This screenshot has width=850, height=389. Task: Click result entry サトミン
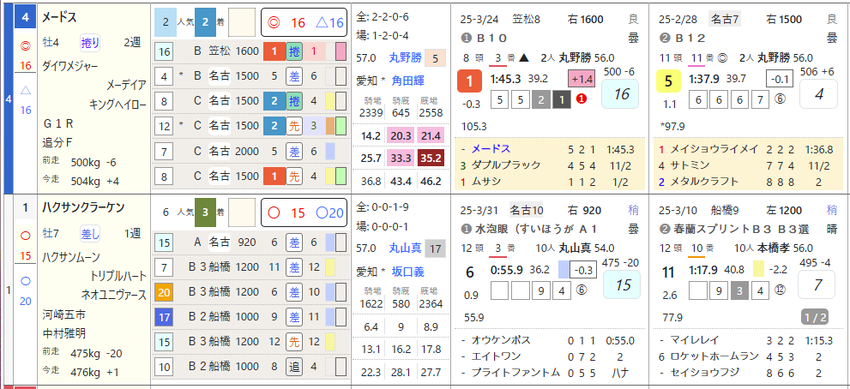[x=688, y=165]
